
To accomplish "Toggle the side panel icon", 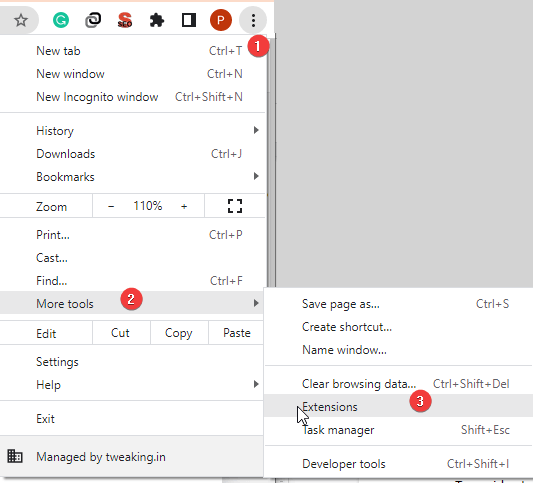I will tap(189, 20).
